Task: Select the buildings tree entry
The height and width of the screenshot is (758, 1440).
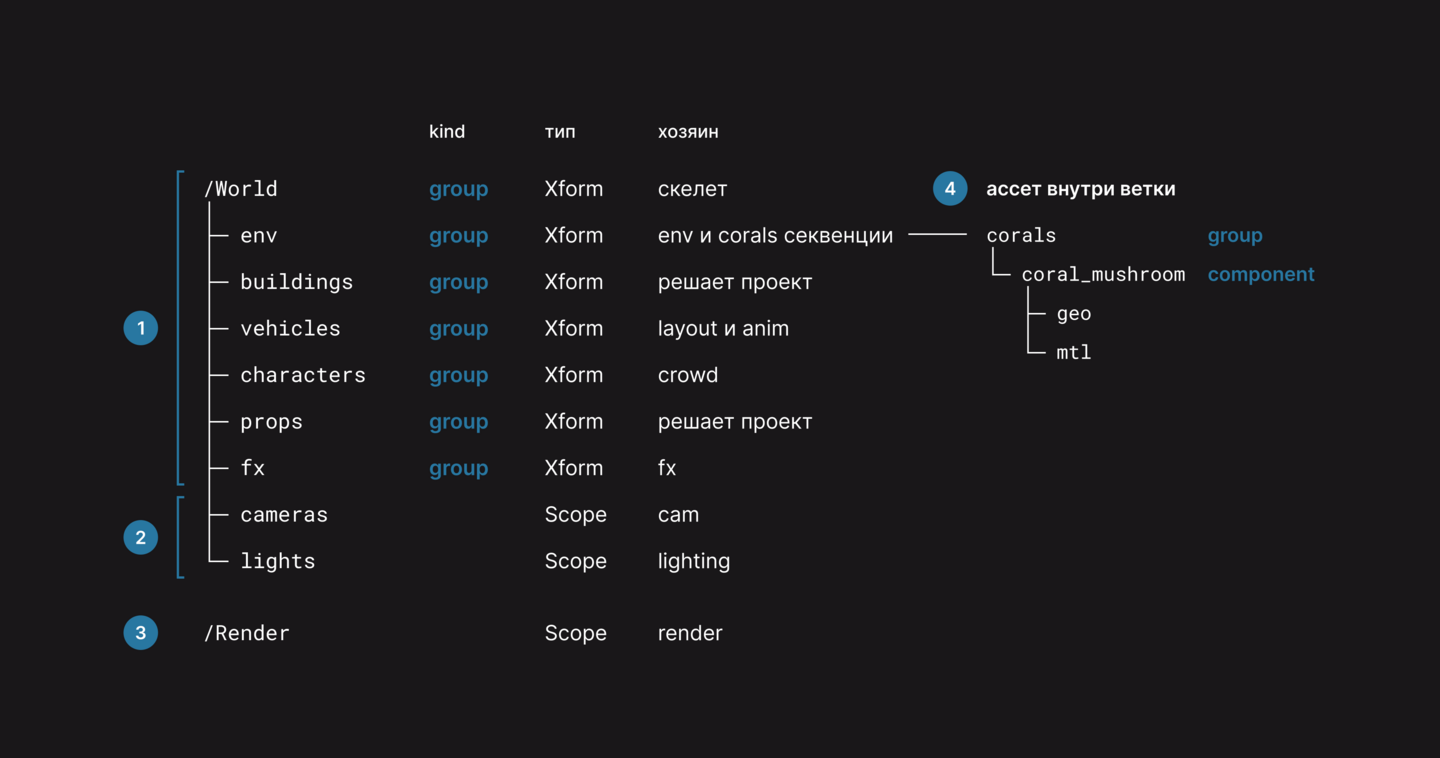Action: (x=297, y=283)
